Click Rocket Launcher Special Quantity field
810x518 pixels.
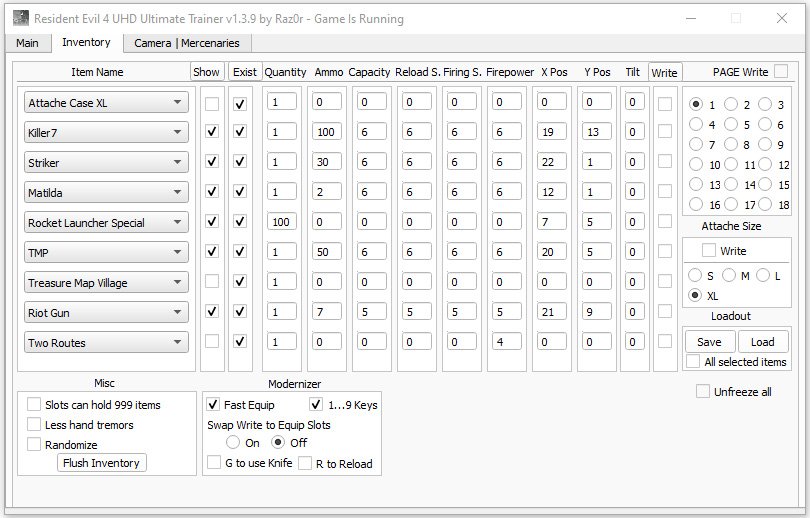tap(282, 222)
